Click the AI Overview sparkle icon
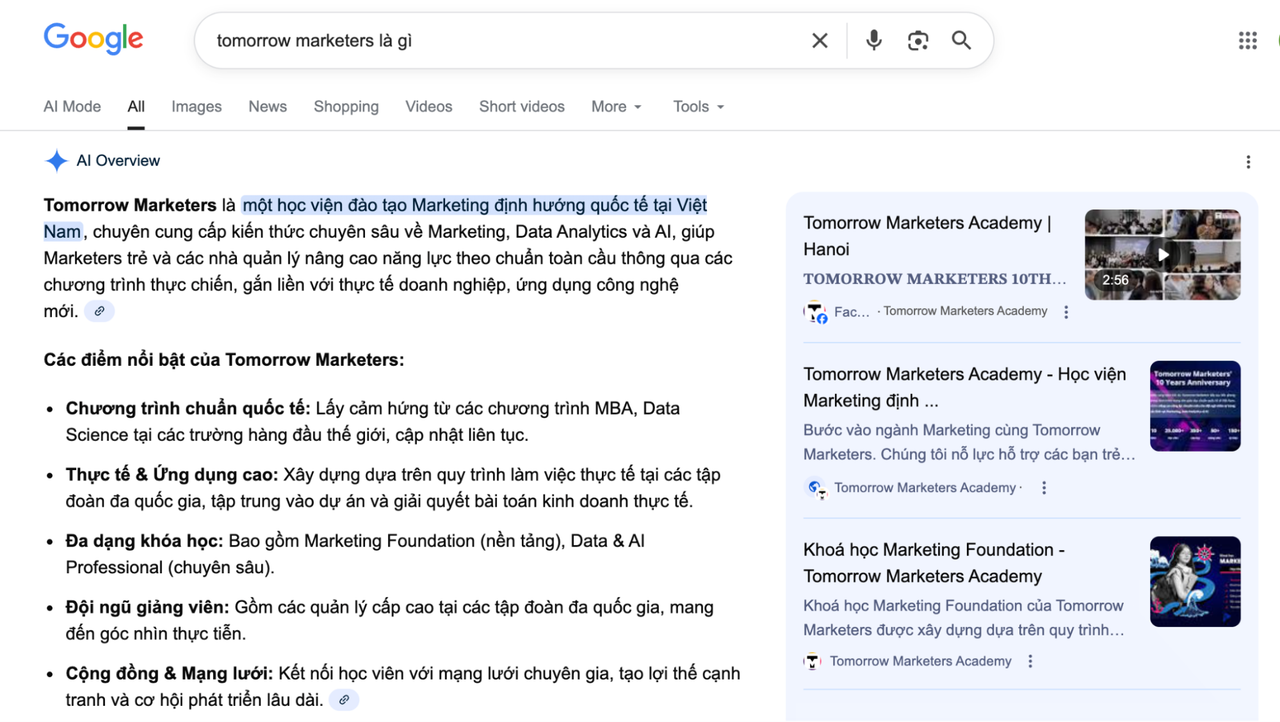1280x722 pixels. (55, 160)
